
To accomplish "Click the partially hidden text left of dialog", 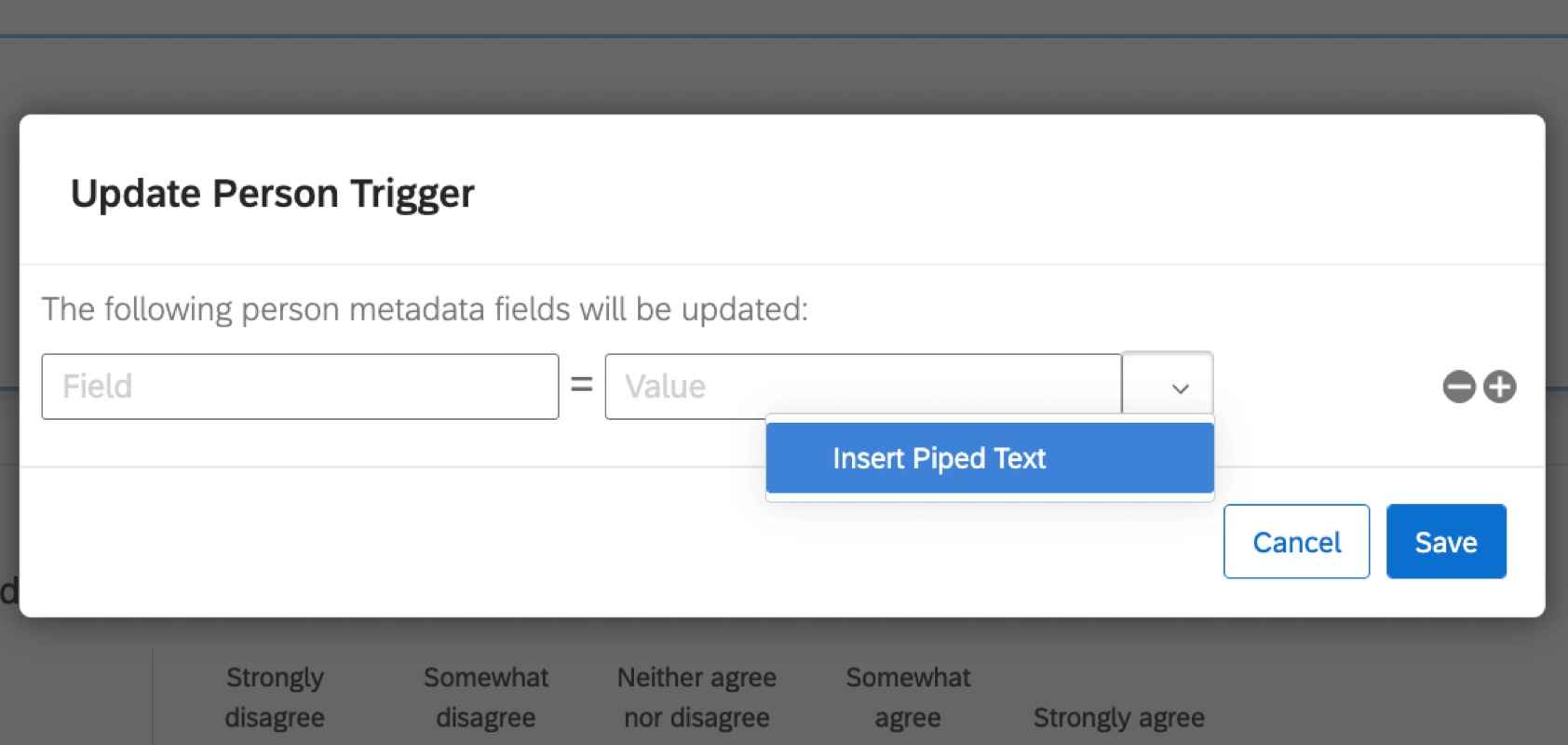I will 8,590.
